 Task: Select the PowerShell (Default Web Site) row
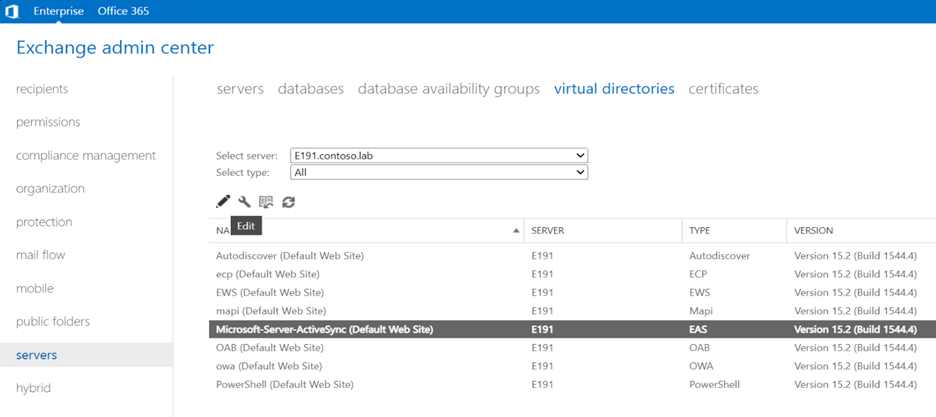point(572,385)
